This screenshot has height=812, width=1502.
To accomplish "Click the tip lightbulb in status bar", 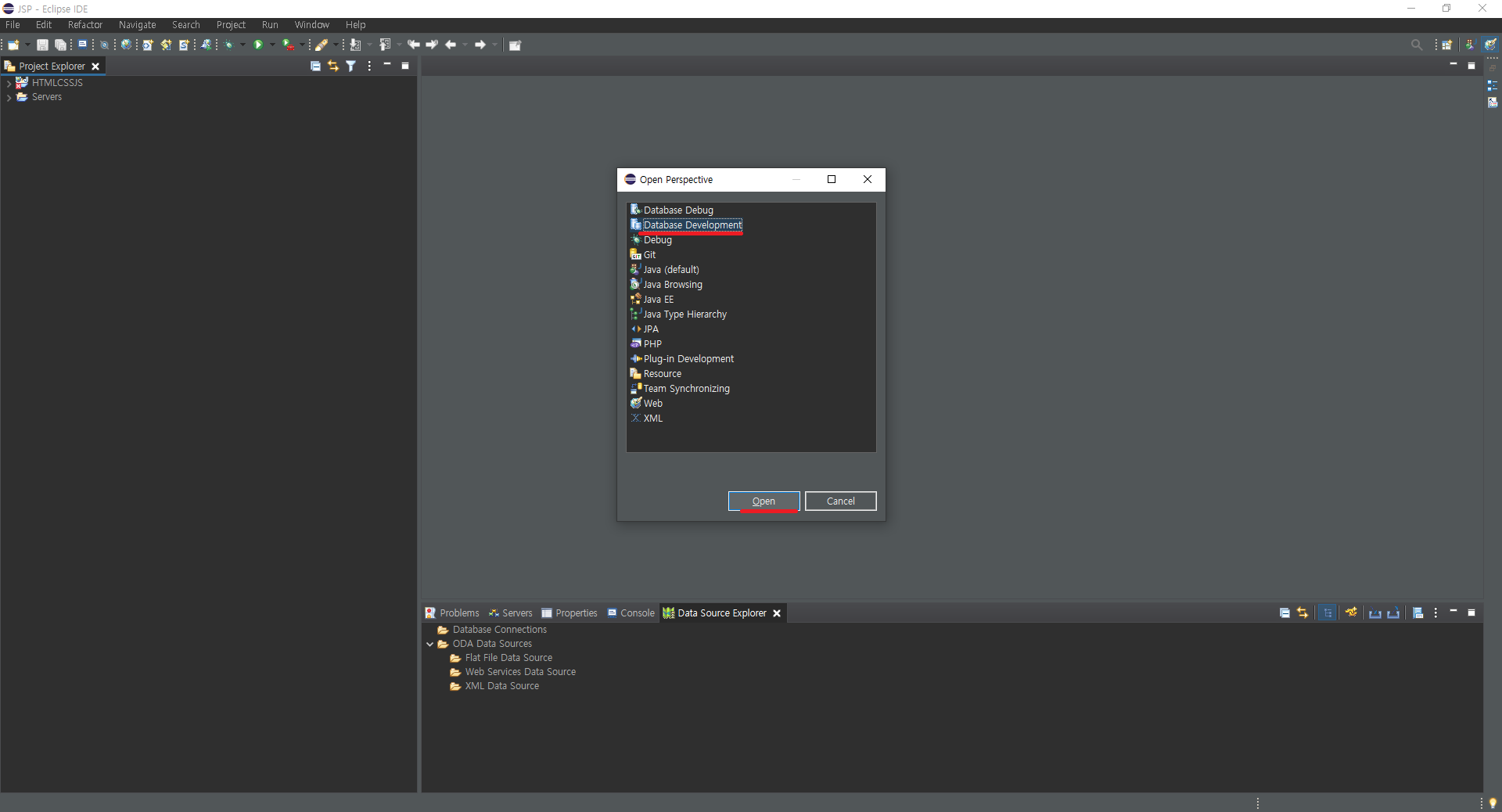I will click(1493, 803).
